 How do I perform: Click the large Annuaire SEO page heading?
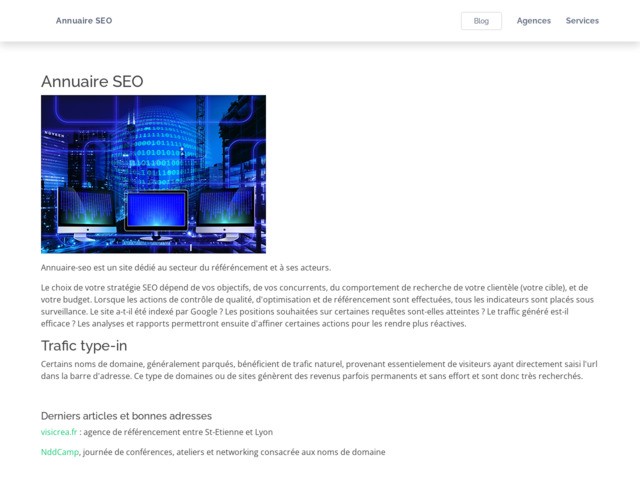(x=92, y=82)
